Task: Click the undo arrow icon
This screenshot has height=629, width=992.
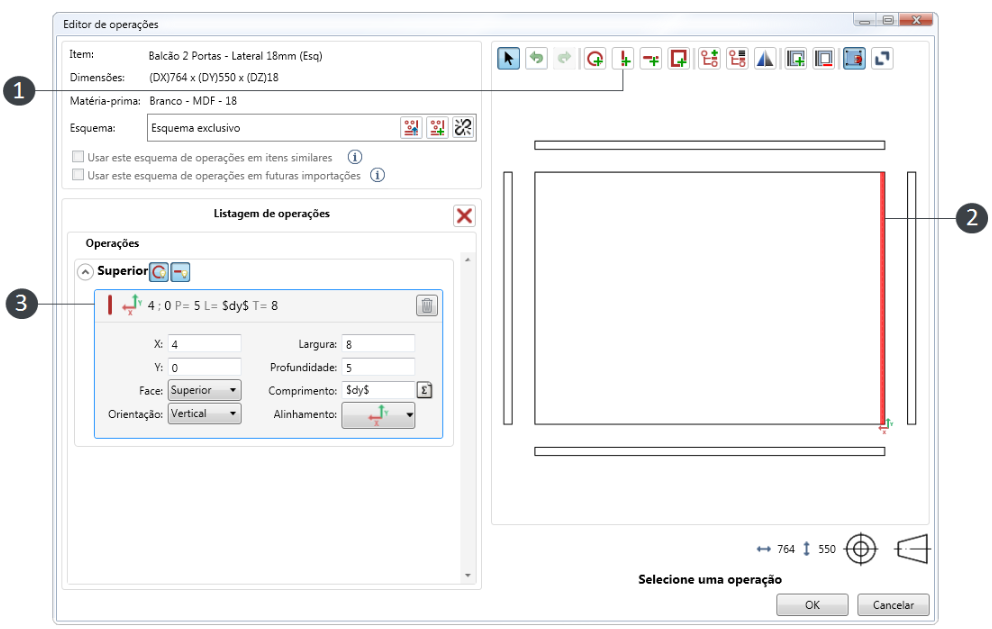Action: (x=536, y=59)
